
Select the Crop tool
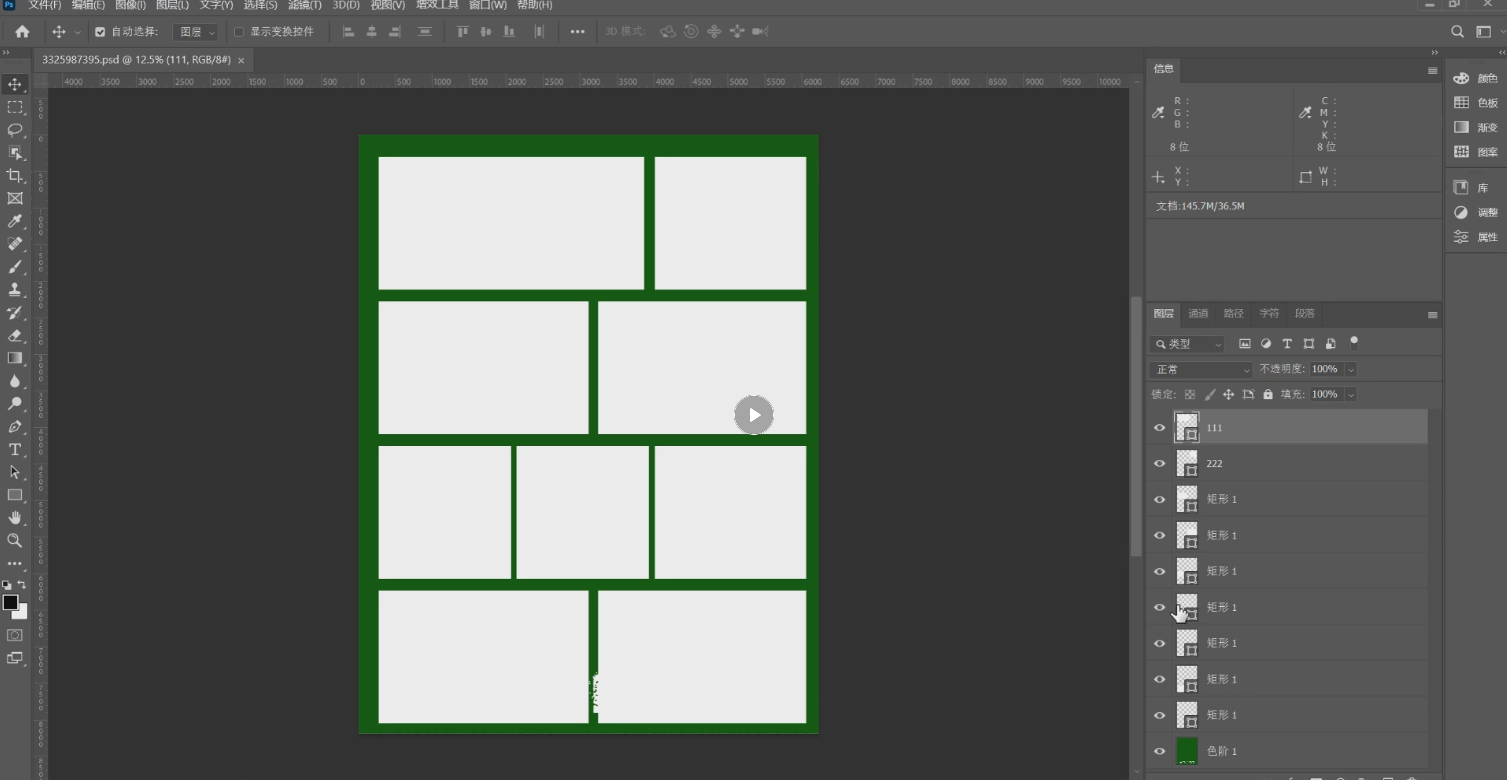[x=15, y=176]
